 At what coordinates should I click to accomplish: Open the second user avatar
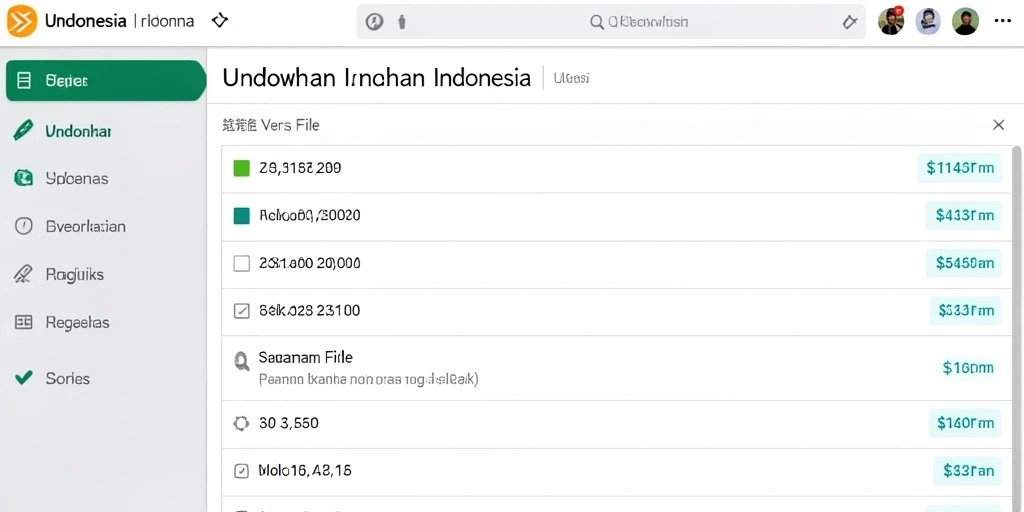[928, 21]
